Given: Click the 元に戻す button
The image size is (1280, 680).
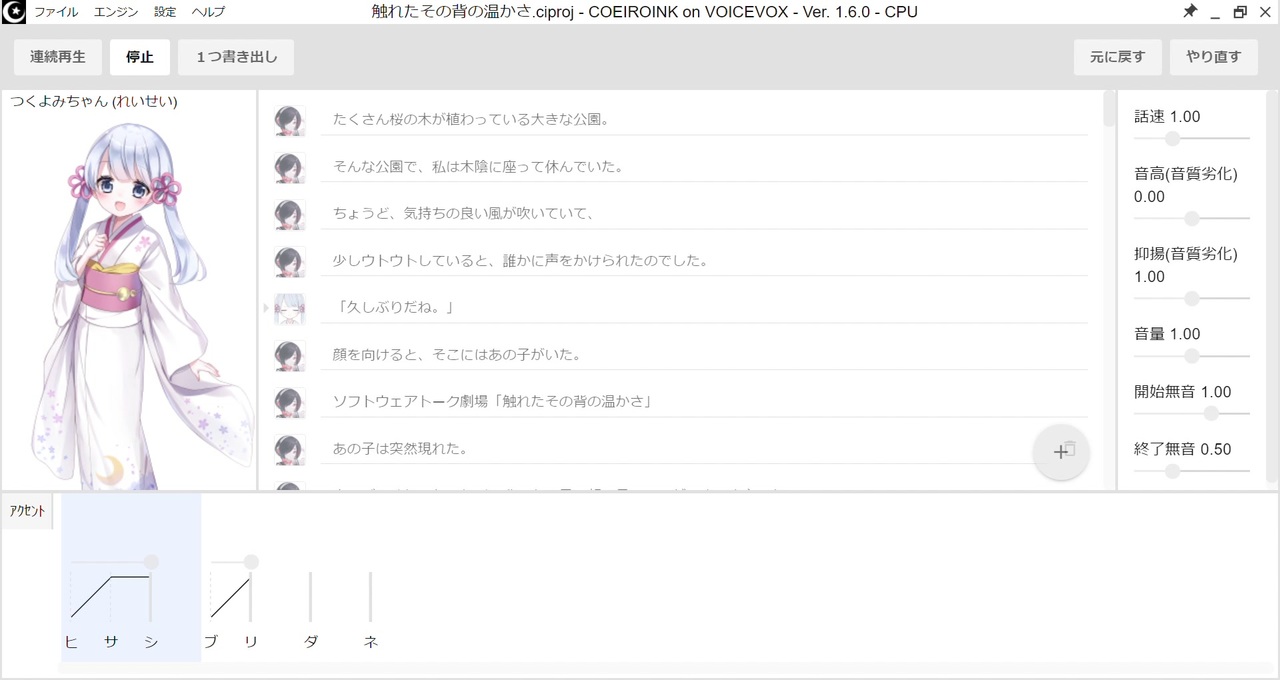Looking at the screenshot, I should coord(1118,57).
